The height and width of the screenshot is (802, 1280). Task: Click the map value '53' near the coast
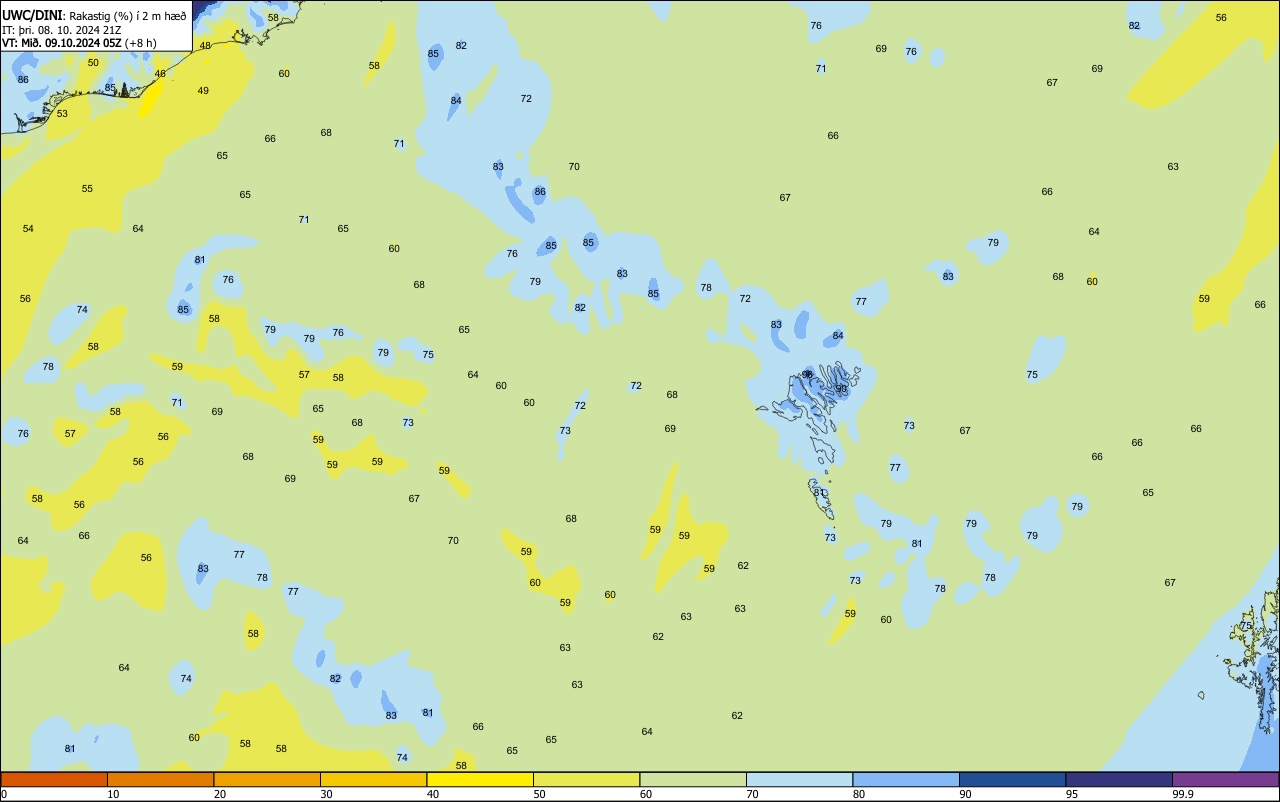point(62,114)
